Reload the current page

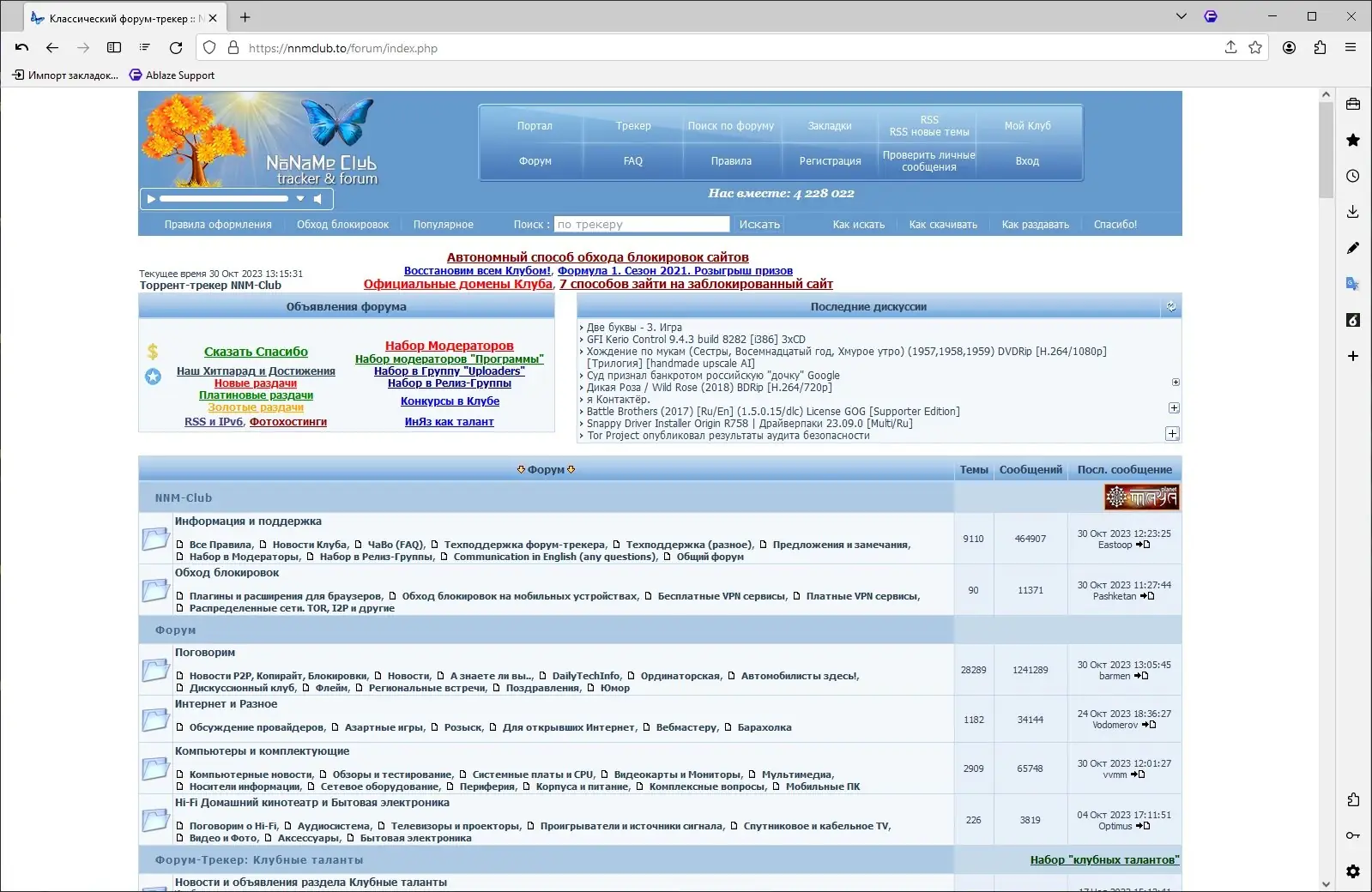[x=176, y=48]
